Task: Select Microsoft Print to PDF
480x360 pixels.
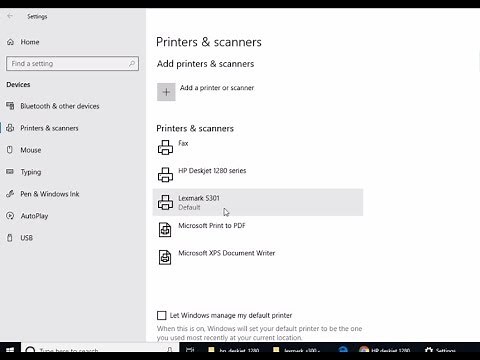Action: click(258, 230)
